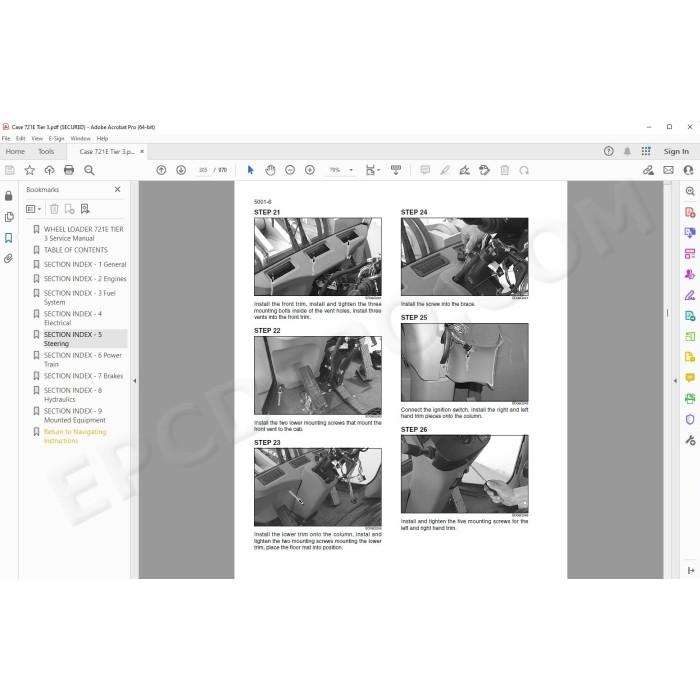Collapse the right tools pane arrow
This screenshot has height=700, width=700.
point(675,381)
